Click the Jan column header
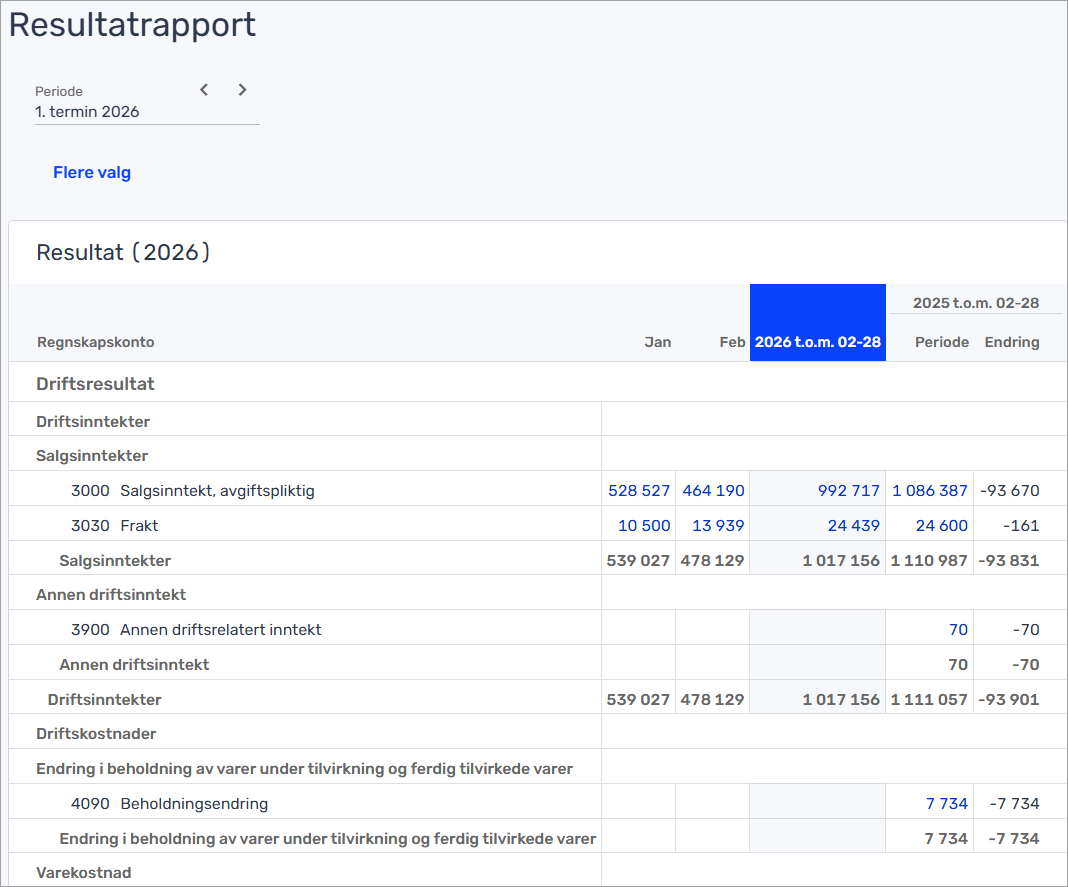1068x887 pixels. click(x=657, y=342)
